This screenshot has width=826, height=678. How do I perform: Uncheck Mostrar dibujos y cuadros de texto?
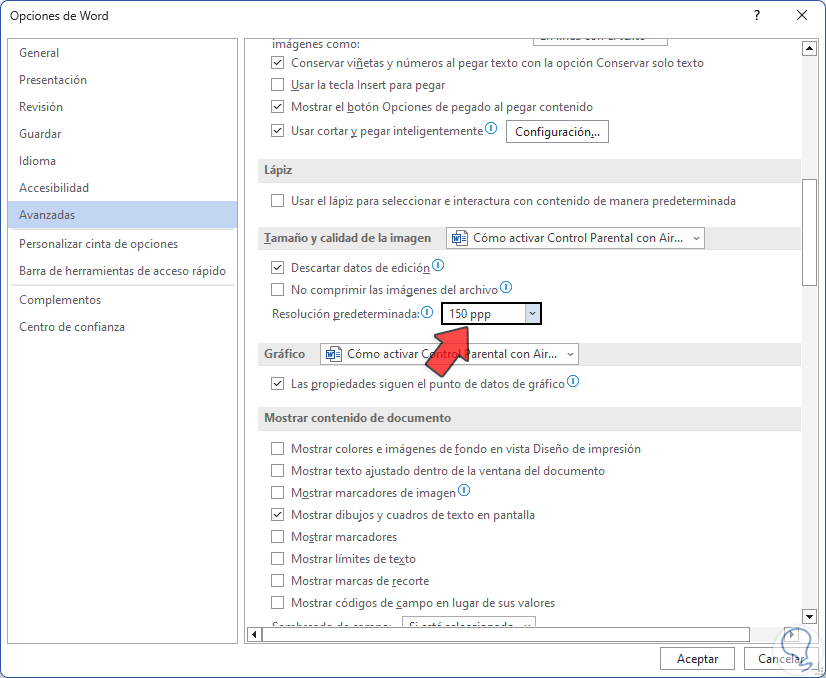277,515
